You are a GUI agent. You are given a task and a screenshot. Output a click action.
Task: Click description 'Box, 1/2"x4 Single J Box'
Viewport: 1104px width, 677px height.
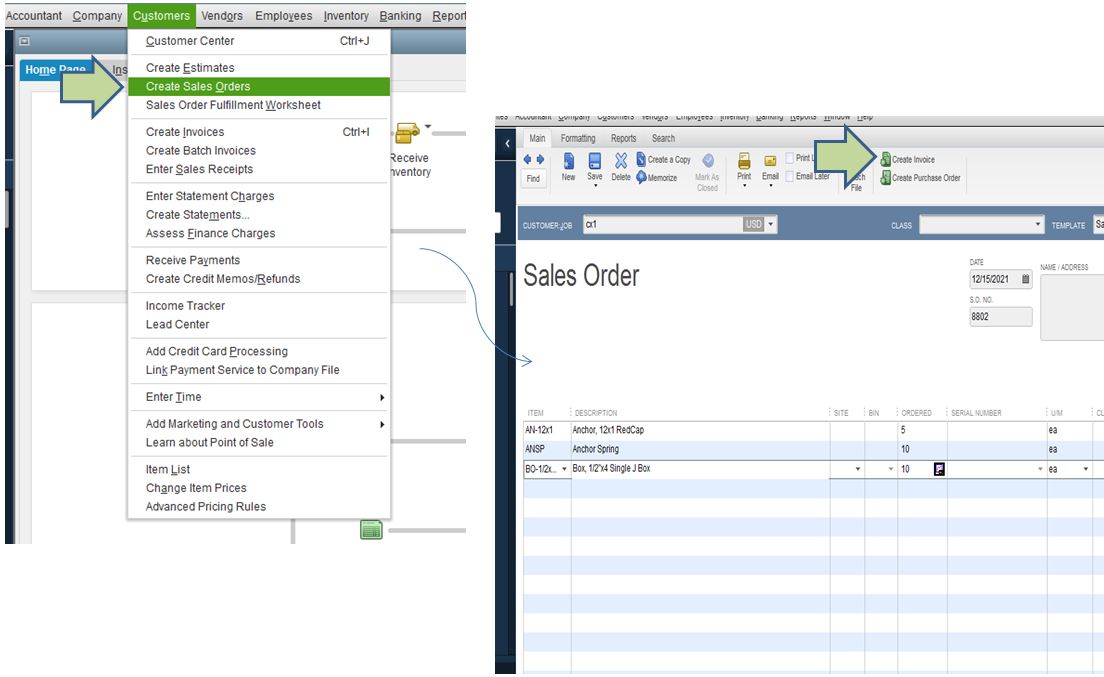(611, 469)
